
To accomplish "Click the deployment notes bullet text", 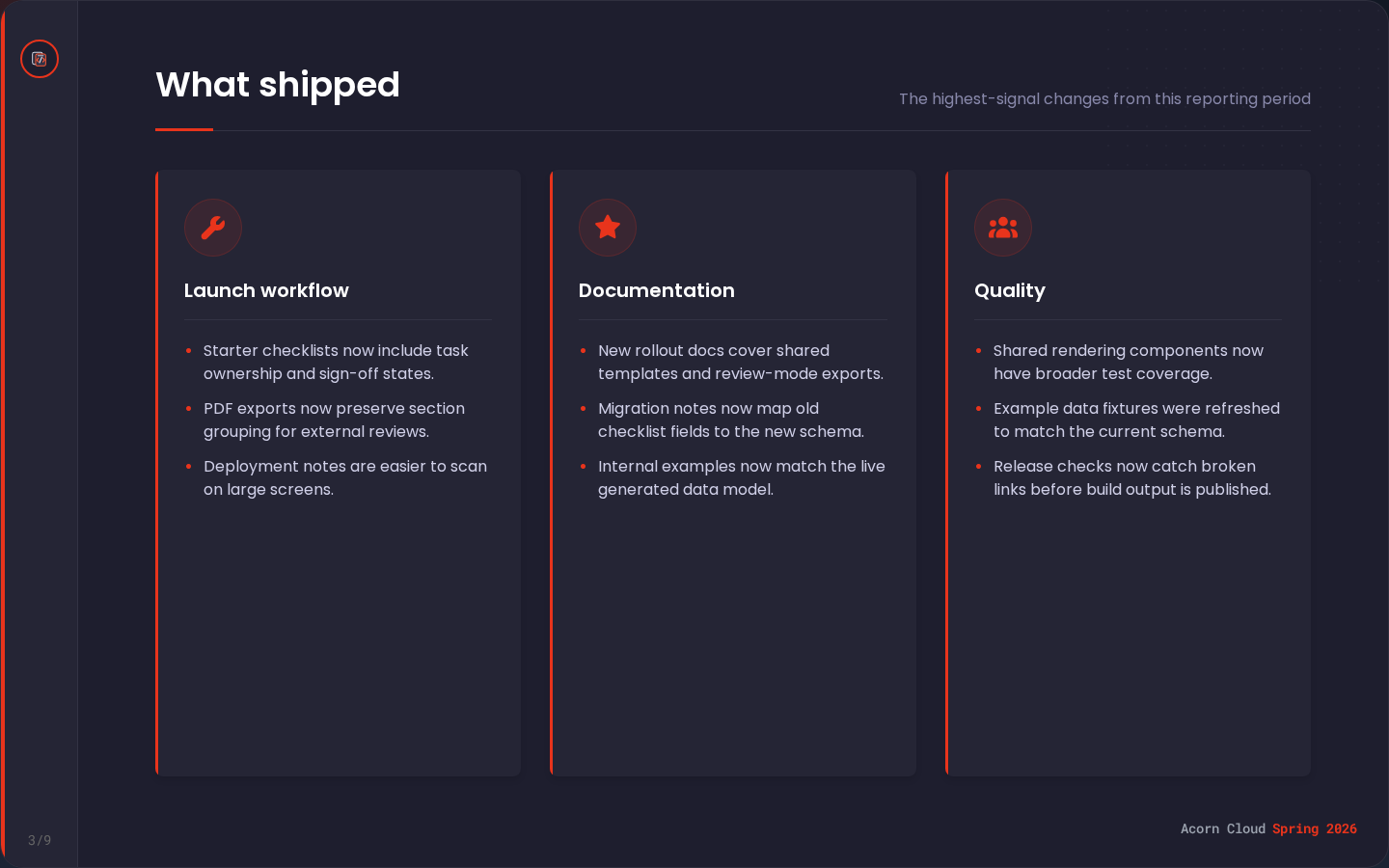I will click(344, 477).
